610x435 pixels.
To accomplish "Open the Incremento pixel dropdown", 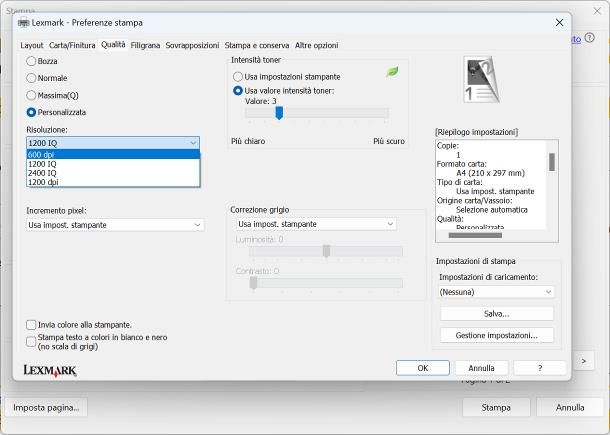I will coord(115,225).
